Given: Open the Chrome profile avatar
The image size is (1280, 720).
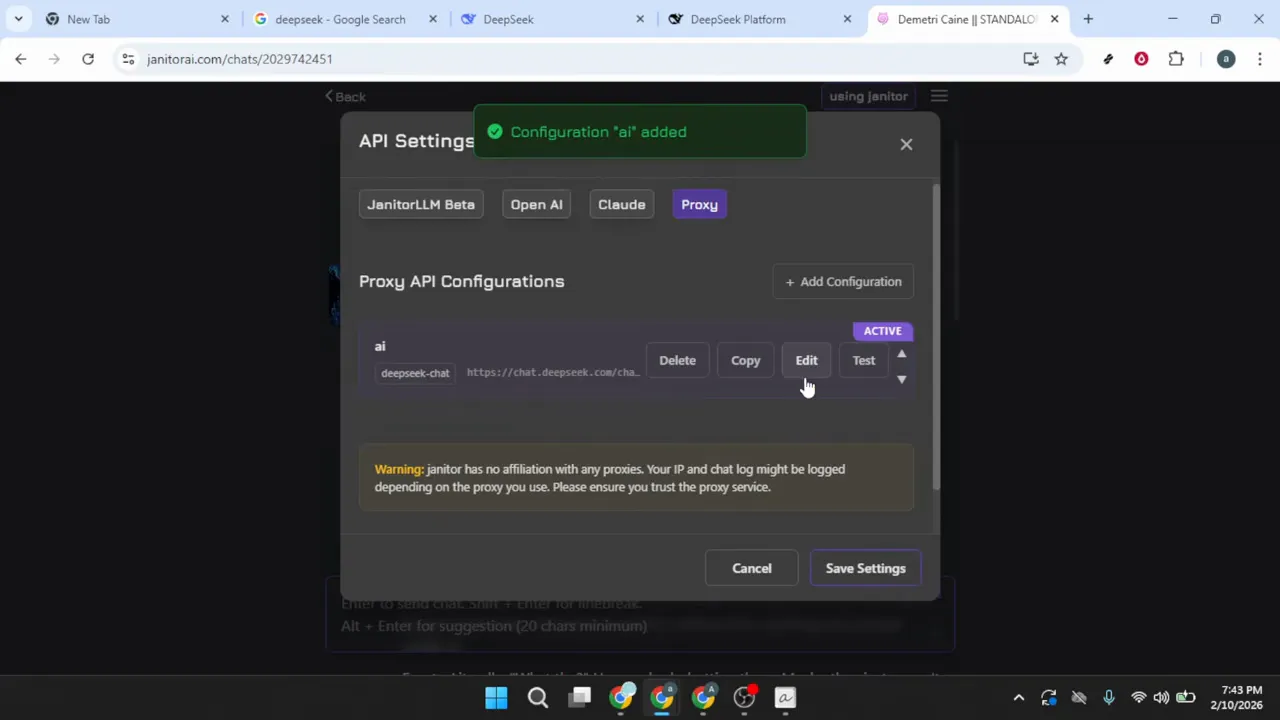Looking at the screenshot, I should pos(1226,59).
